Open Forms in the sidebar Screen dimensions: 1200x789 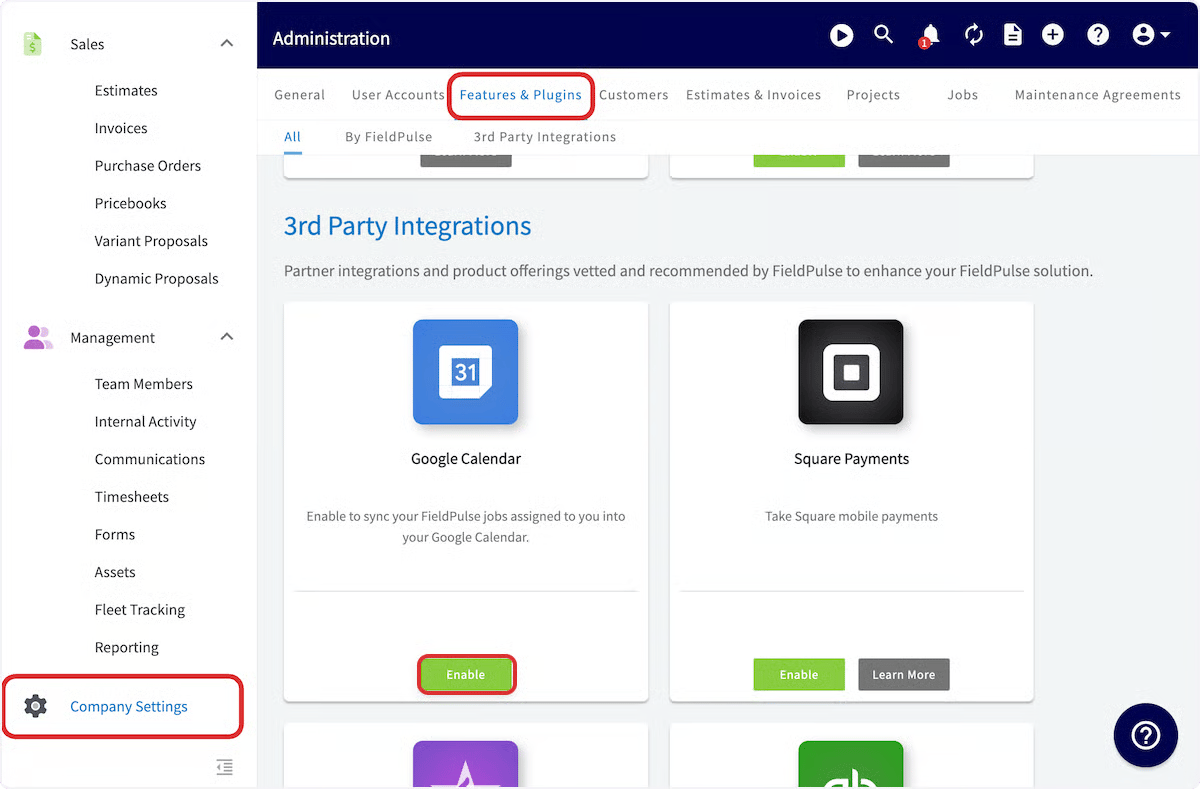(x=115, y=535)
